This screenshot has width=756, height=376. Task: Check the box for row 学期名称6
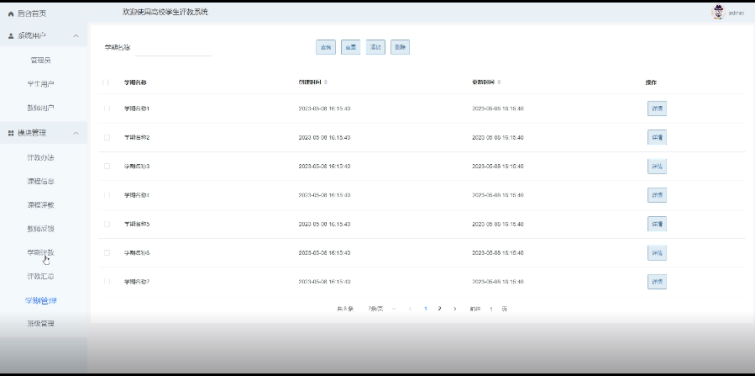click(x=107, y=253)
